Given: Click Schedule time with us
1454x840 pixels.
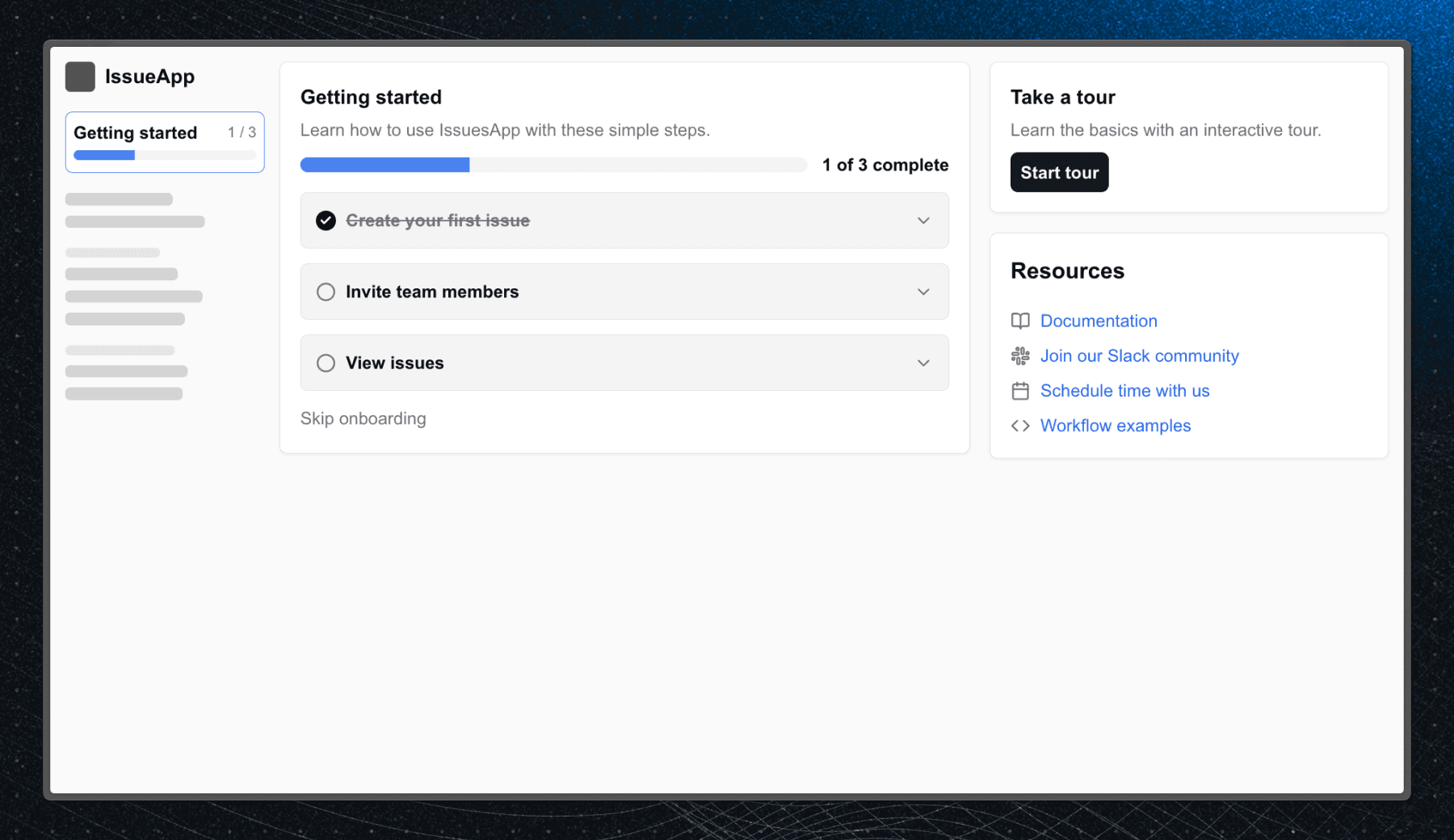Looking at the screenshot, I should tap(1125, 390).
